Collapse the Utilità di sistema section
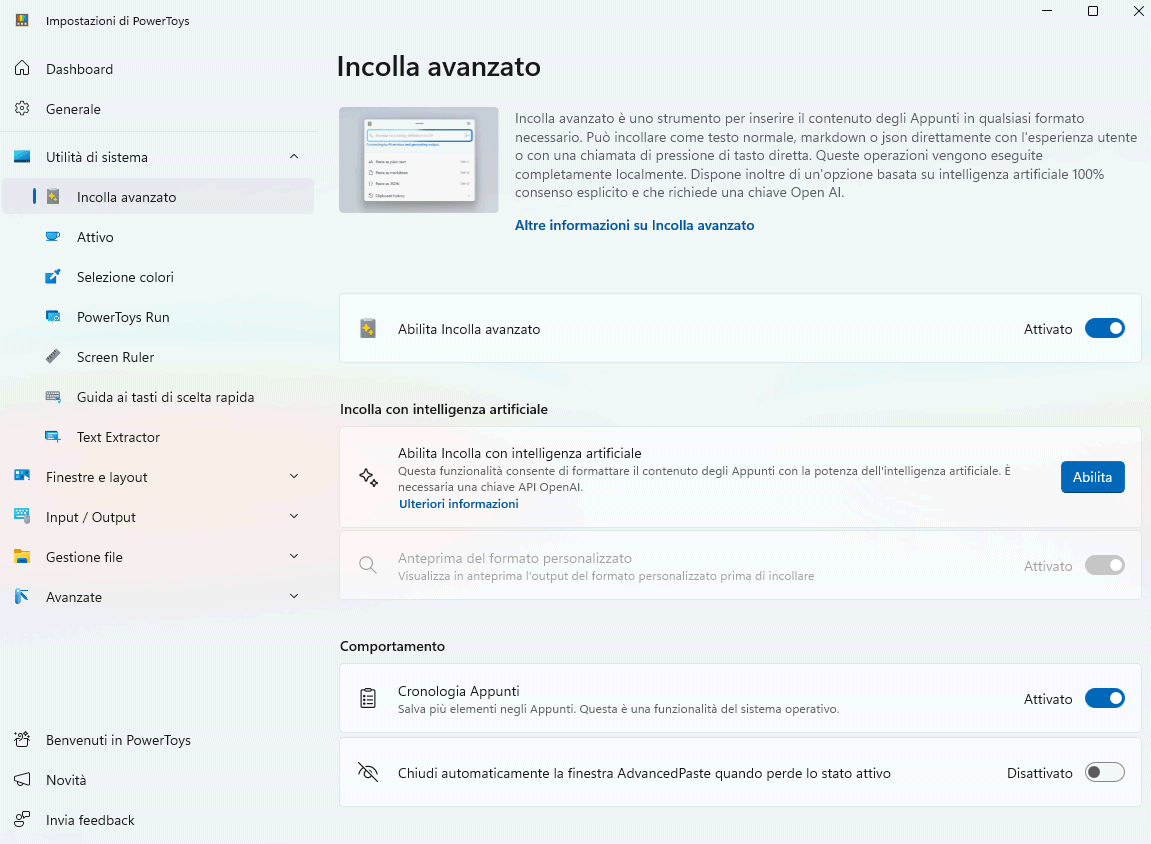The image size is (1151, 844). tap(293, 157)
